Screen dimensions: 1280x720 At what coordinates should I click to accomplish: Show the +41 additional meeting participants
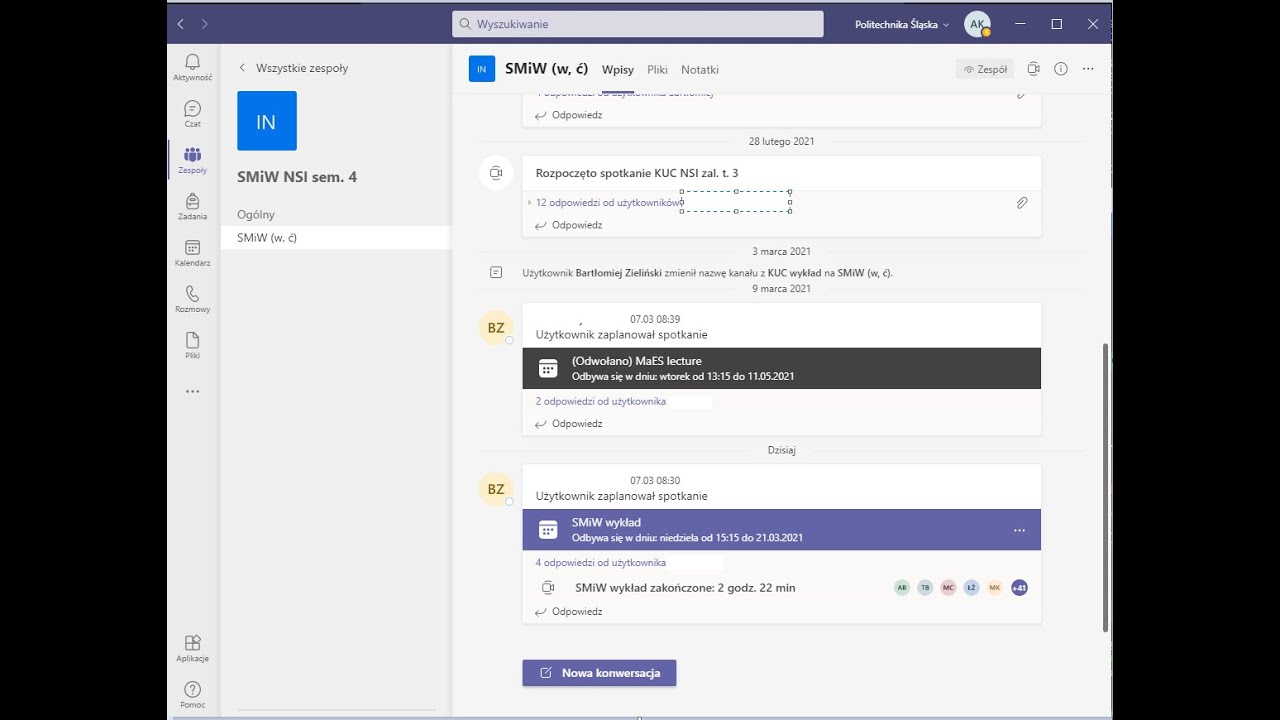click(x=1019, y=588)
